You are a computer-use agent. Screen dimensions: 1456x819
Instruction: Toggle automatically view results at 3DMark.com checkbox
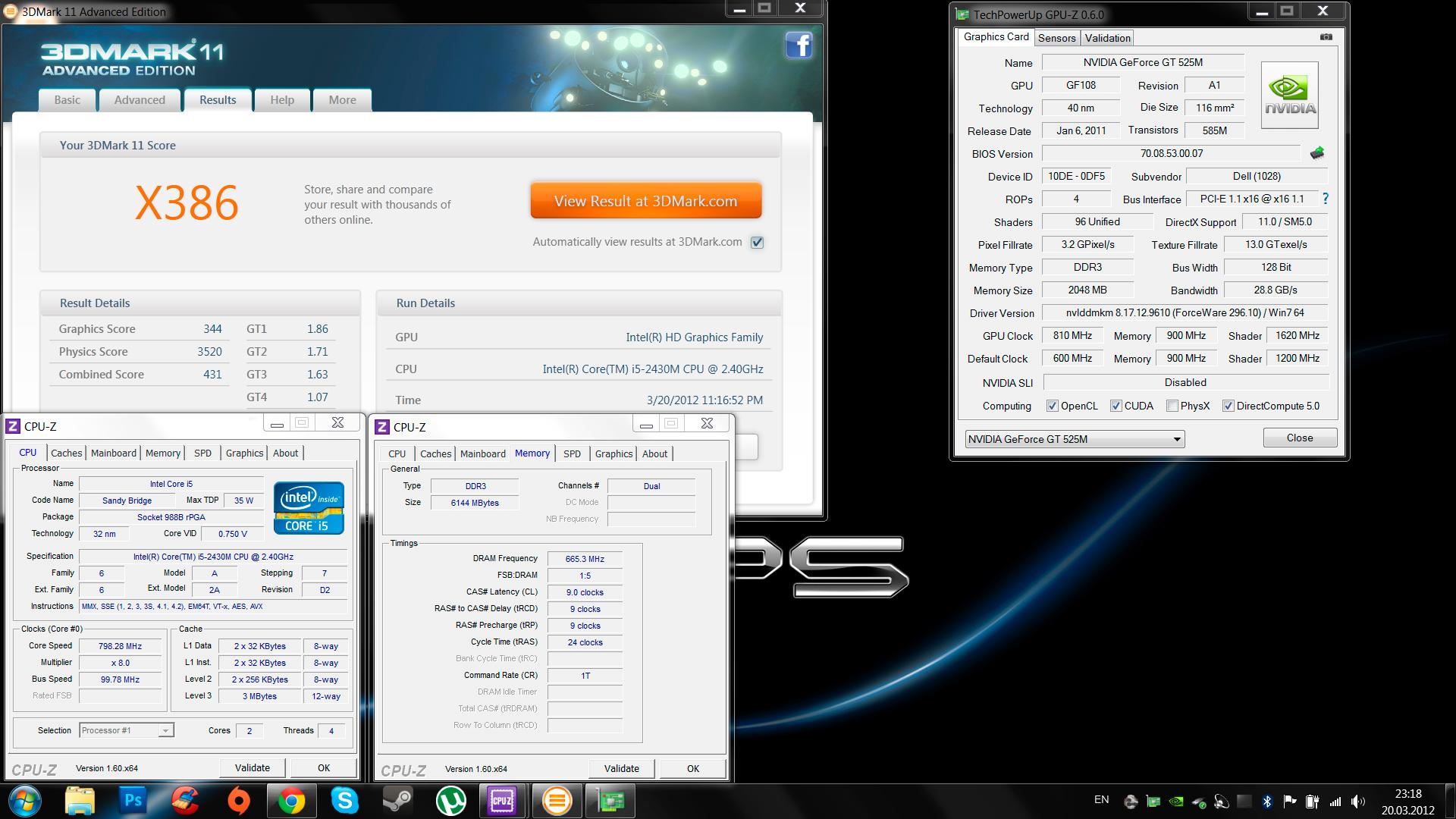tap(757, 243)
